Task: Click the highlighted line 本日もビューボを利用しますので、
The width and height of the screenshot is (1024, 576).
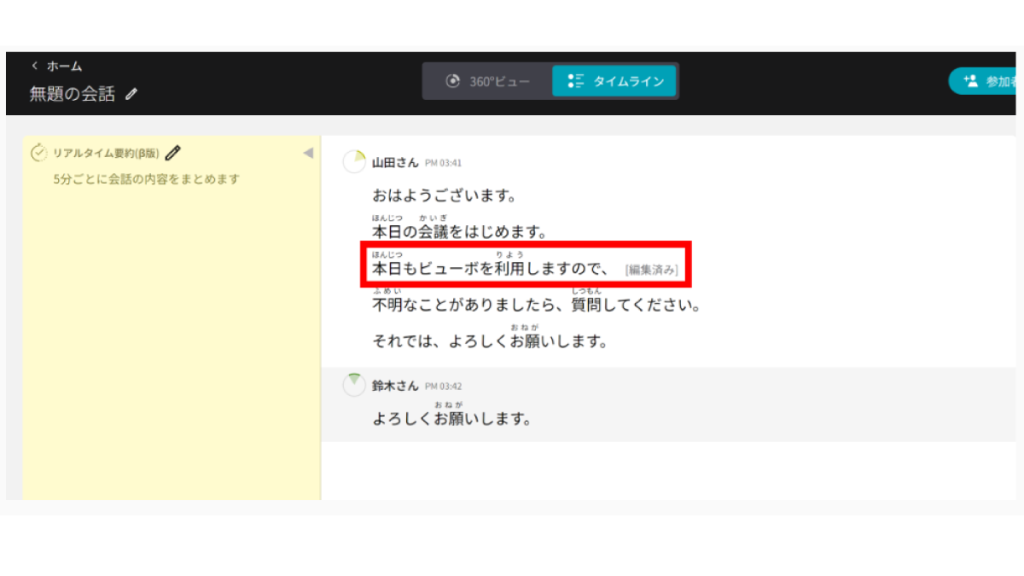Action: coord(490,269)
